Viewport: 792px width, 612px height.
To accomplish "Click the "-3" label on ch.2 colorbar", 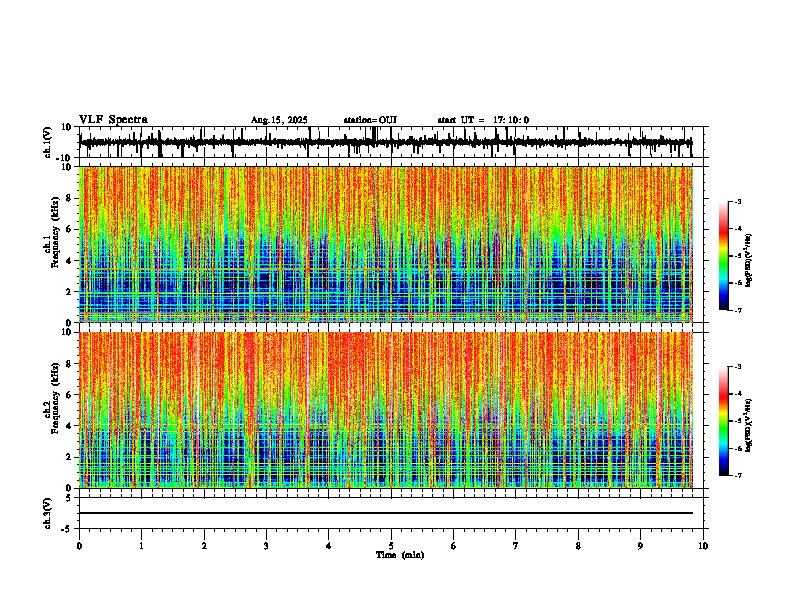I will click(737, 367).
